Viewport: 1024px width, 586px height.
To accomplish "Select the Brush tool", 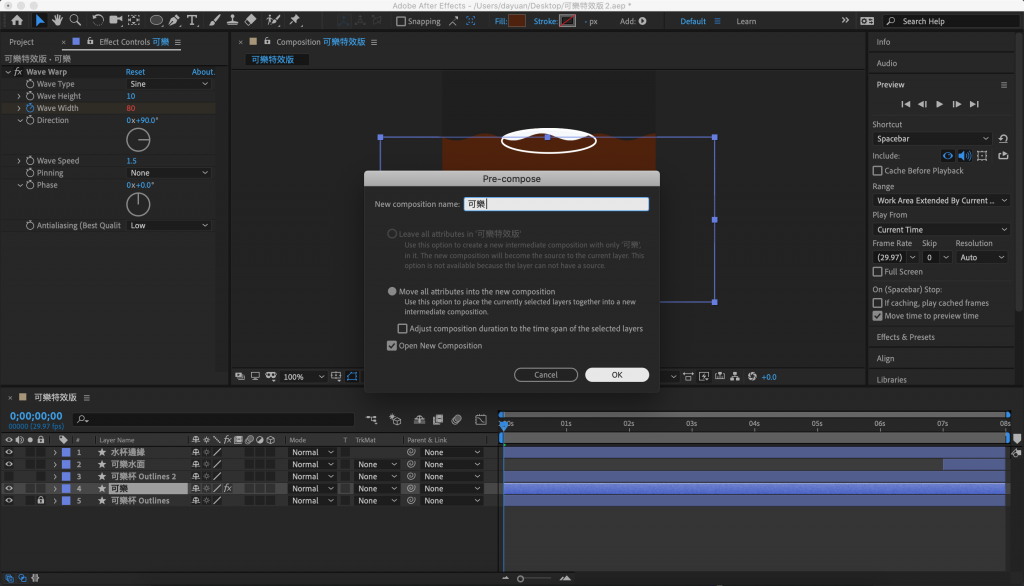I will (x=214, y=20).
